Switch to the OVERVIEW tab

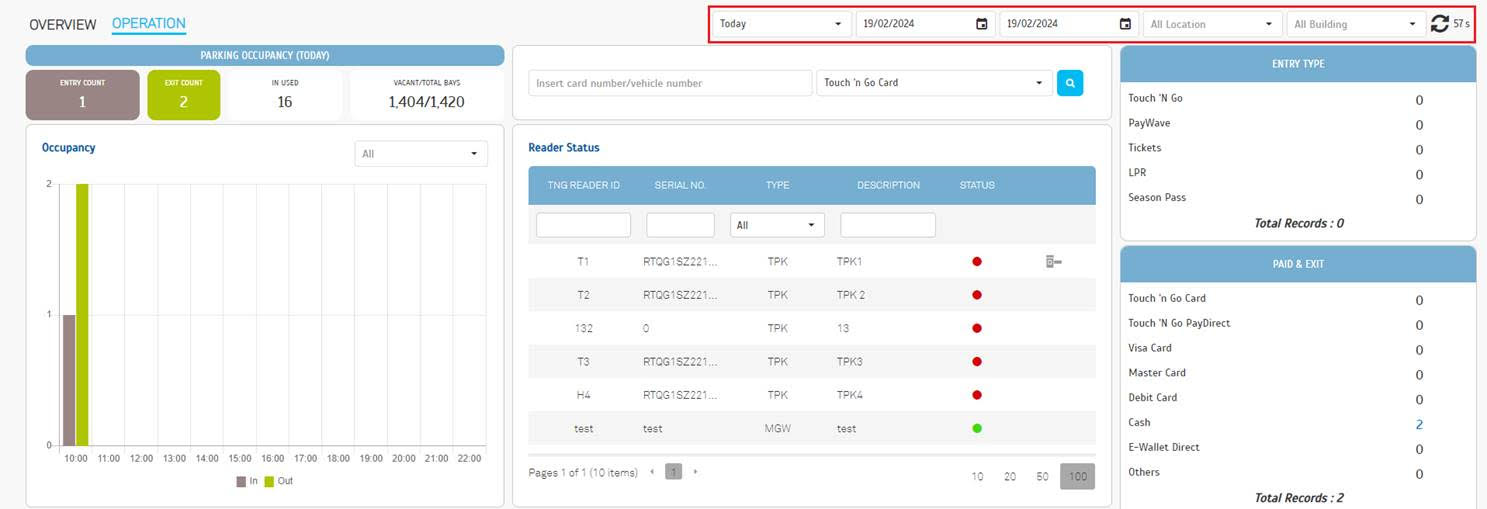(63, 24)
